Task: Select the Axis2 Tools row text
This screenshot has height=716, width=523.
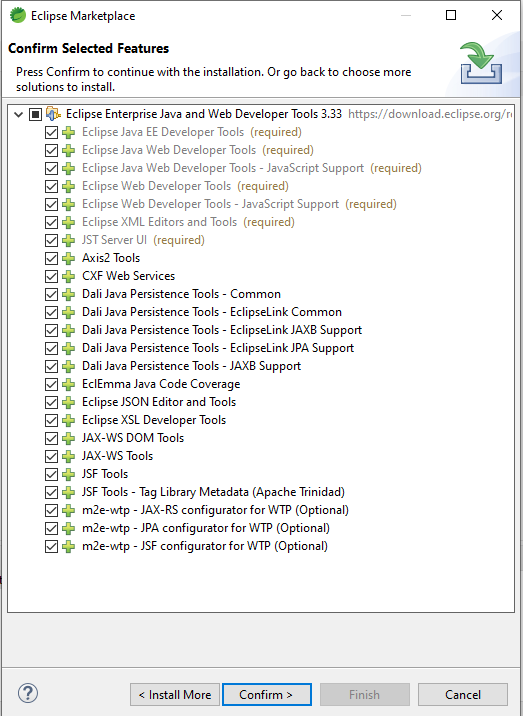Action: [111, 258]
